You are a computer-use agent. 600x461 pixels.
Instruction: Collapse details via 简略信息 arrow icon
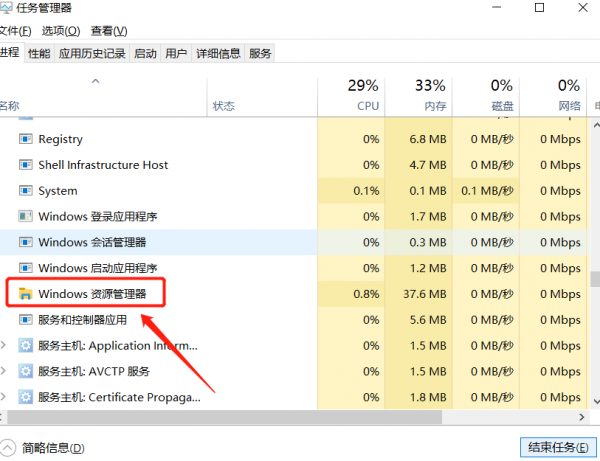7,448
